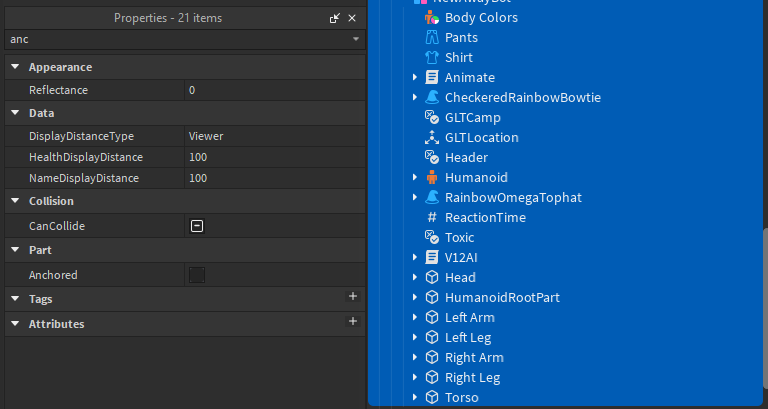
Task: Click the Animate script icon
Action: pyautogui.click(x=432, y=78)
